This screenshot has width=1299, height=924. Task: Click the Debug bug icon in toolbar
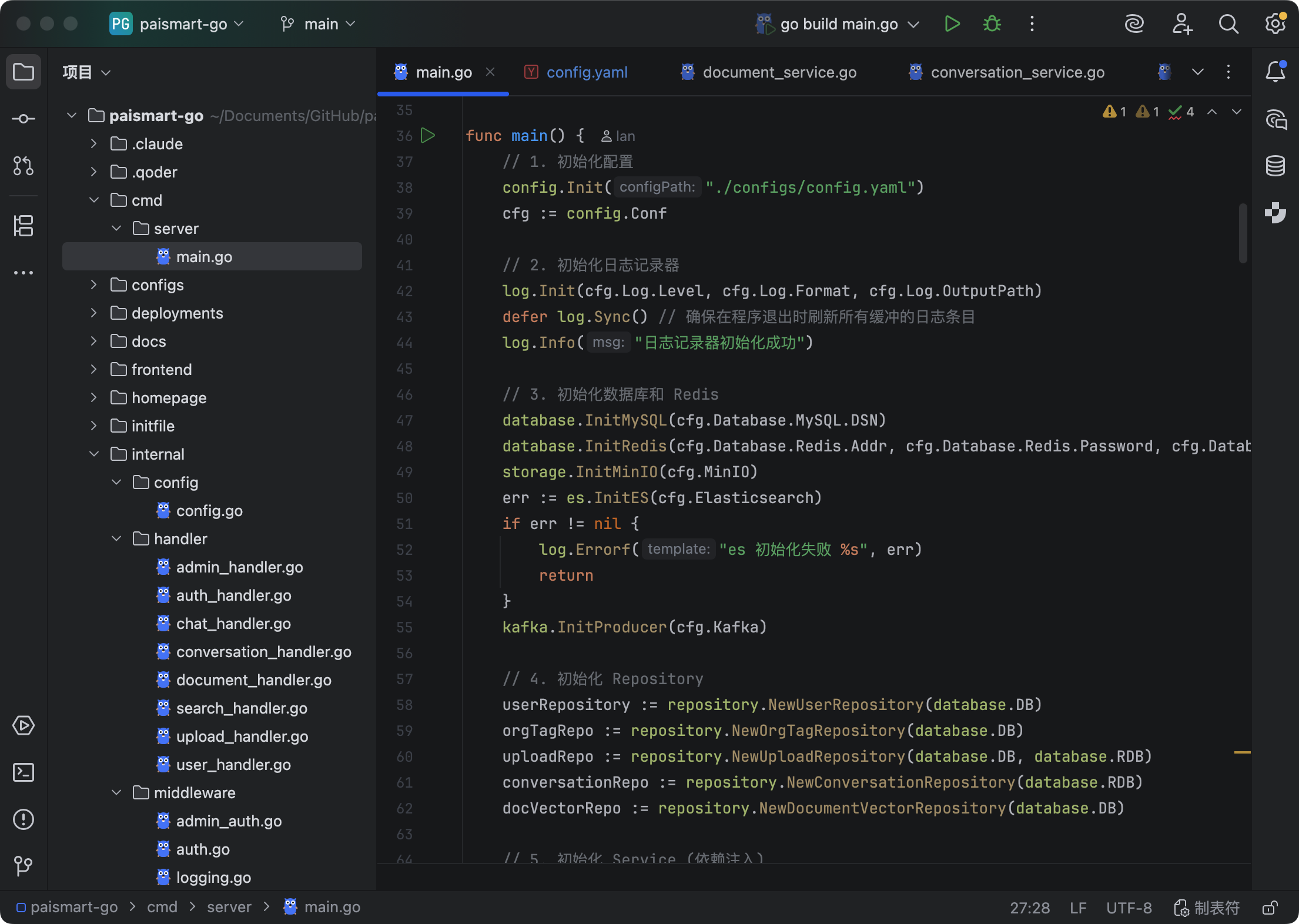pos(992,24)
